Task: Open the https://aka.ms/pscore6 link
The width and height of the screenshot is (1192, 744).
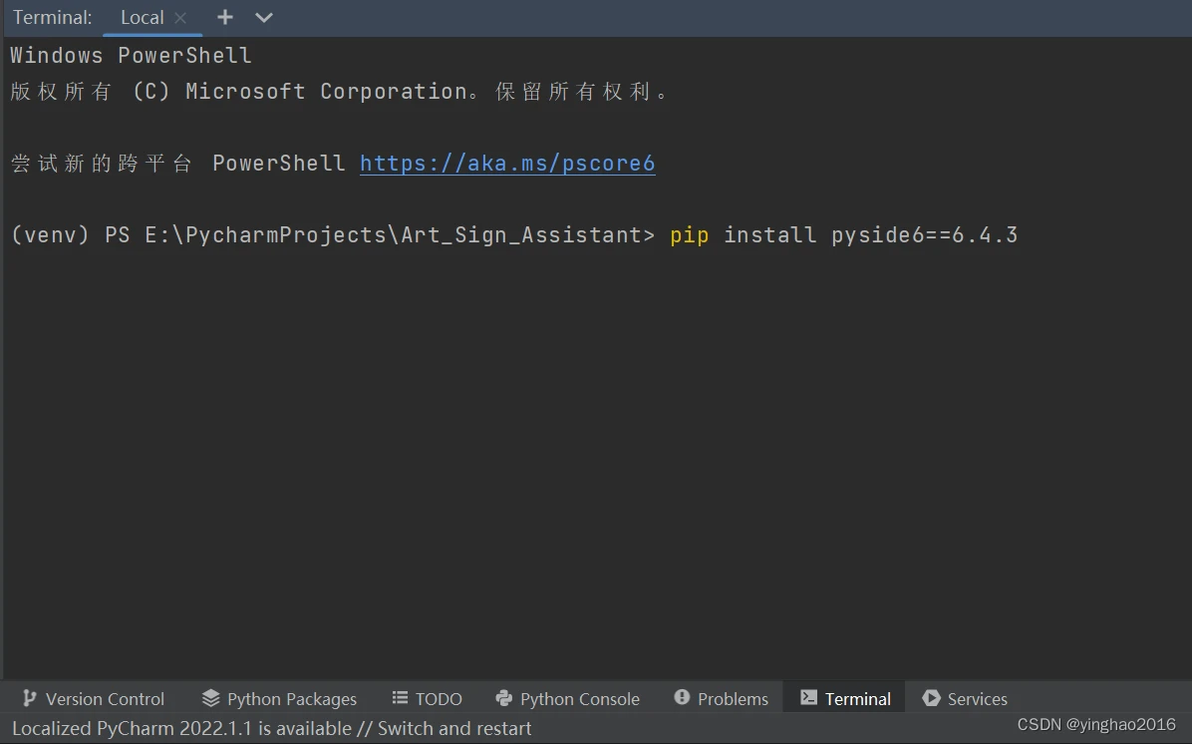Action: [507, 163]
